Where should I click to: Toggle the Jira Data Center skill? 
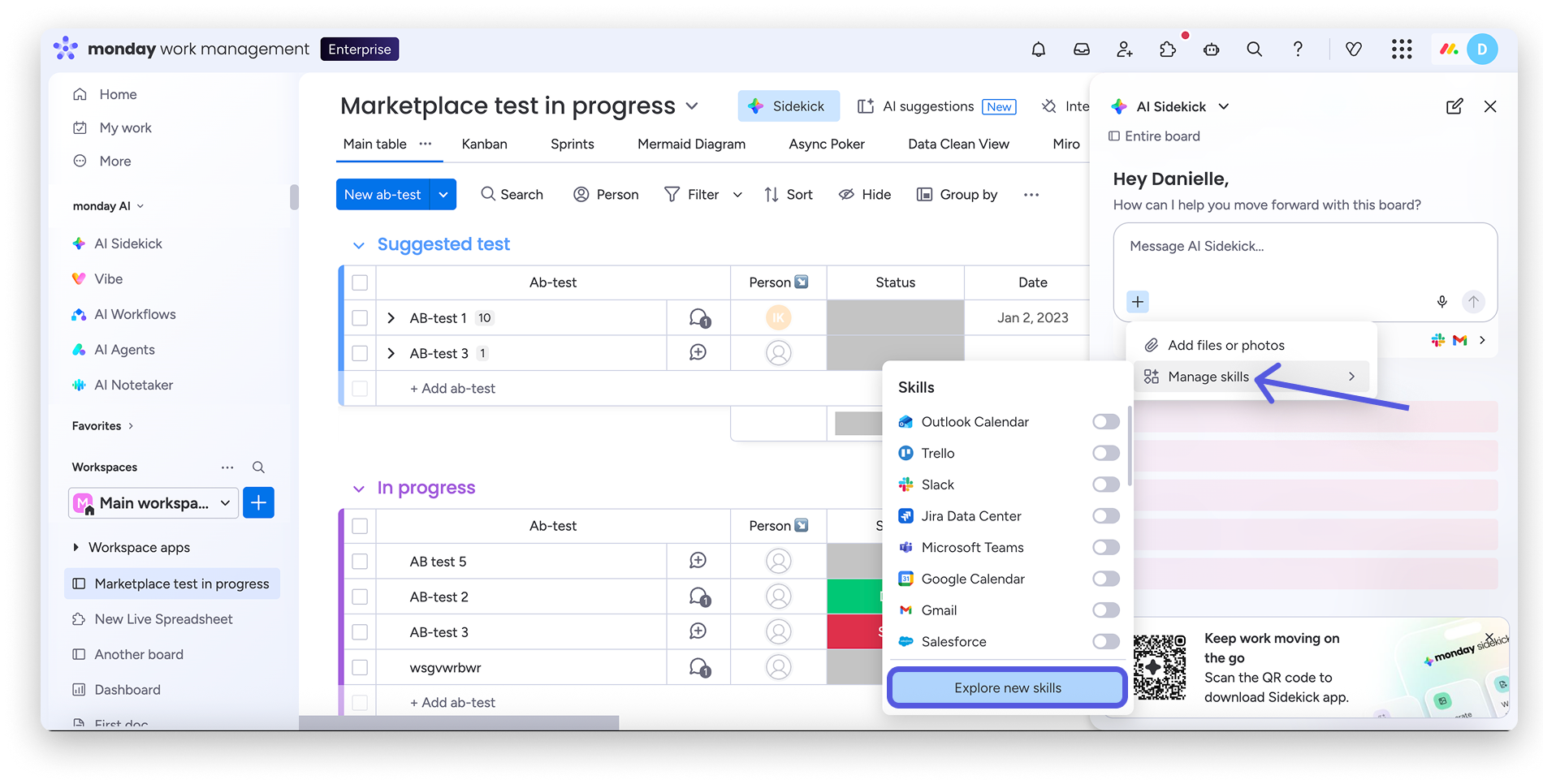coord(1106,516)
